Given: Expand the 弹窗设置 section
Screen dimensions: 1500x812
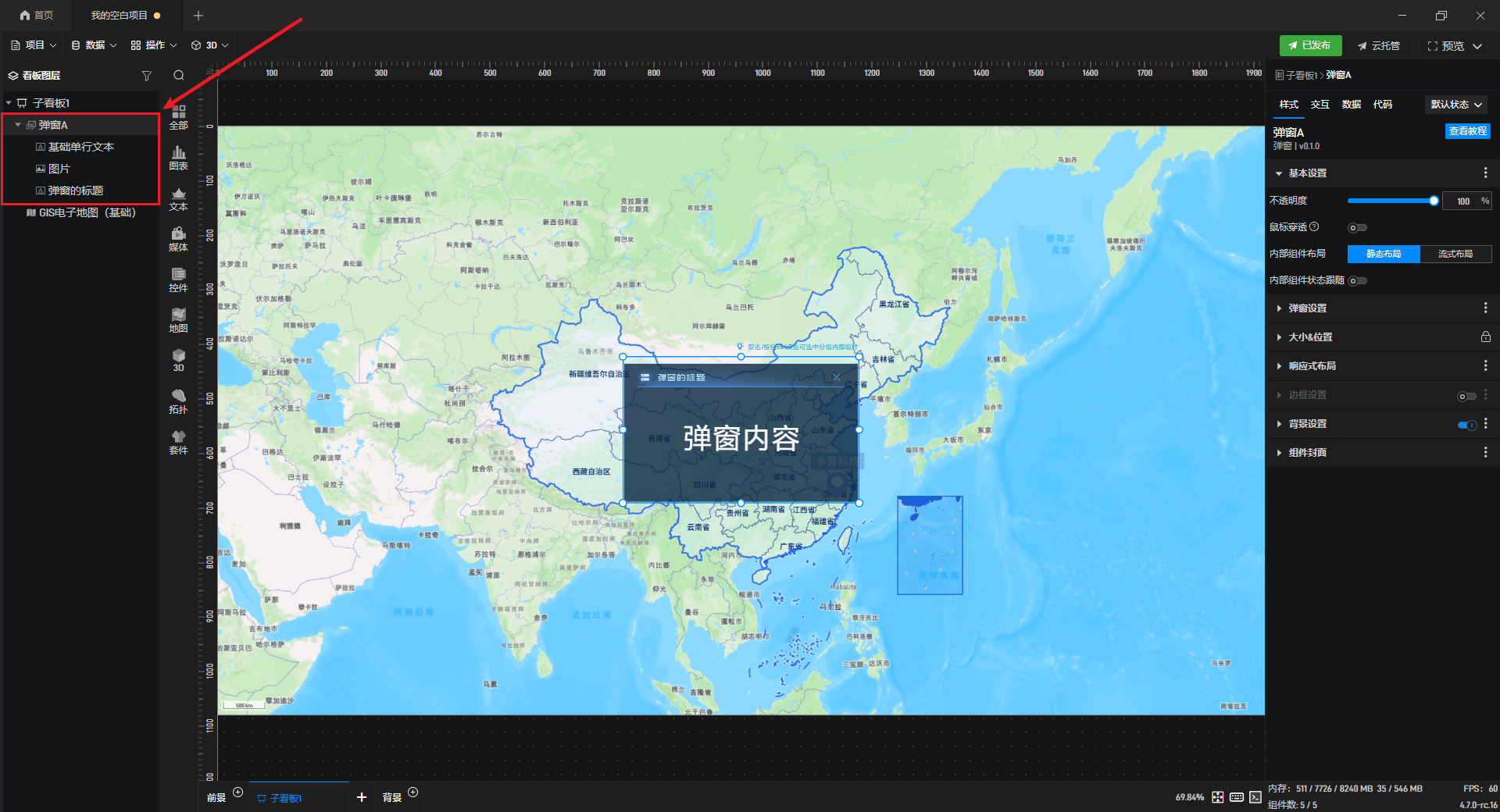Looking at the screenshot, I should (1307, 308).
